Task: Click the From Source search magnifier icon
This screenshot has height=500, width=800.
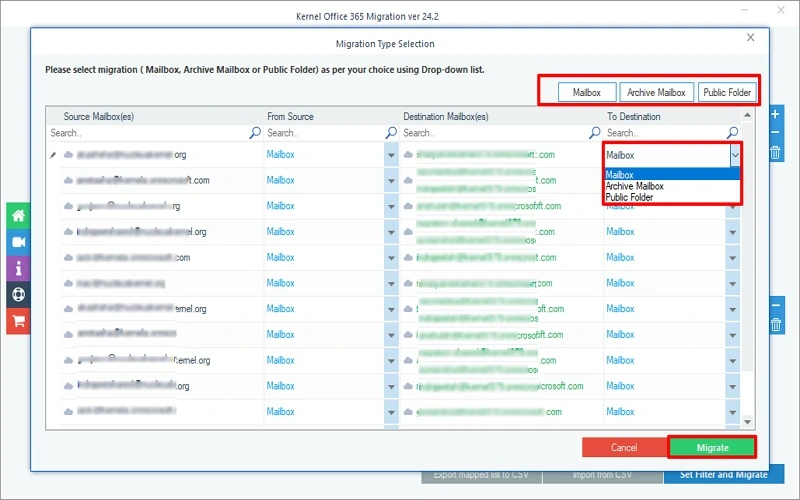Action: tap(391, 133)
